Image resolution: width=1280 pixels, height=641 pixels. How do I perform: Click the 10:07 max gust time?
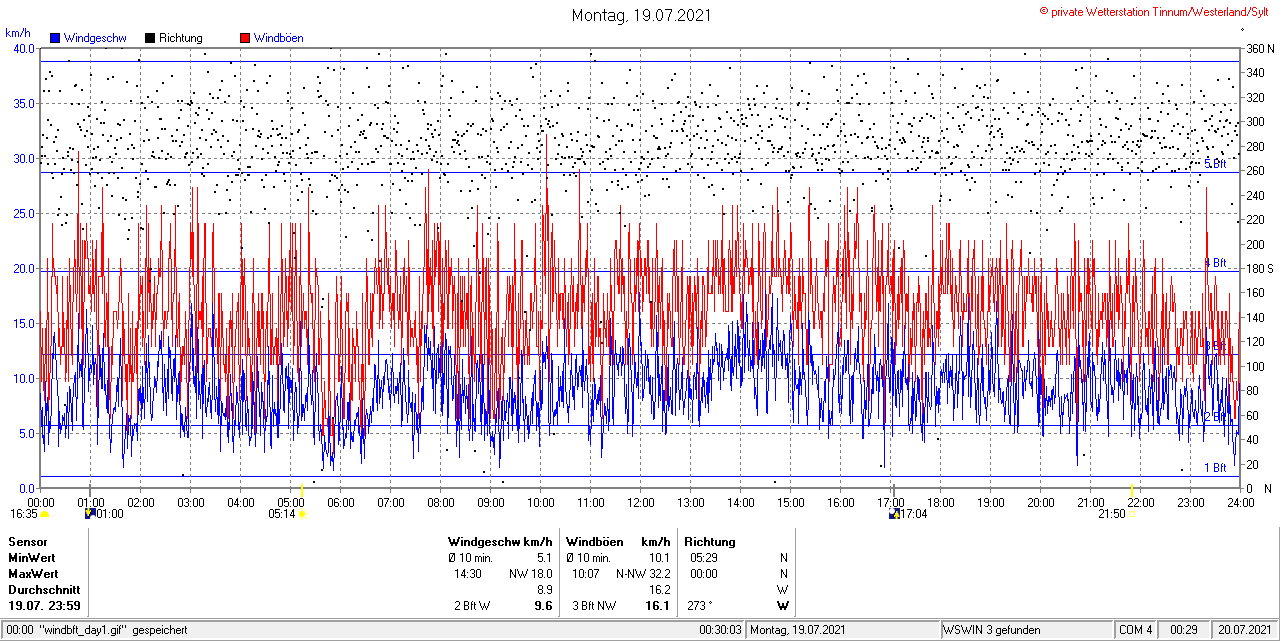coord(586,574)
